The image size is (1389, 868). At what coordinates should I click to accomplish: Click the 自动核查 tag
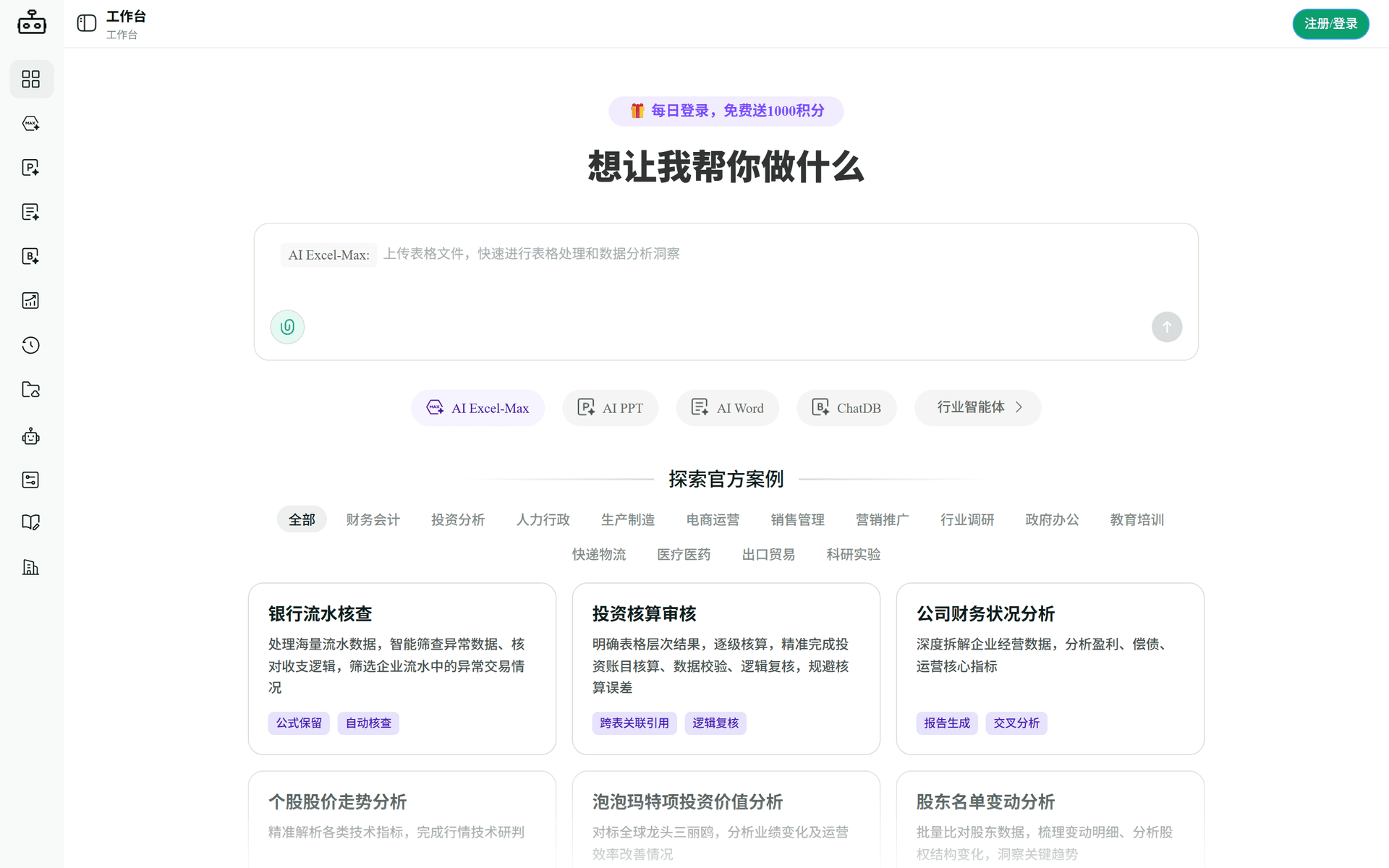click(x=368, y=723)
